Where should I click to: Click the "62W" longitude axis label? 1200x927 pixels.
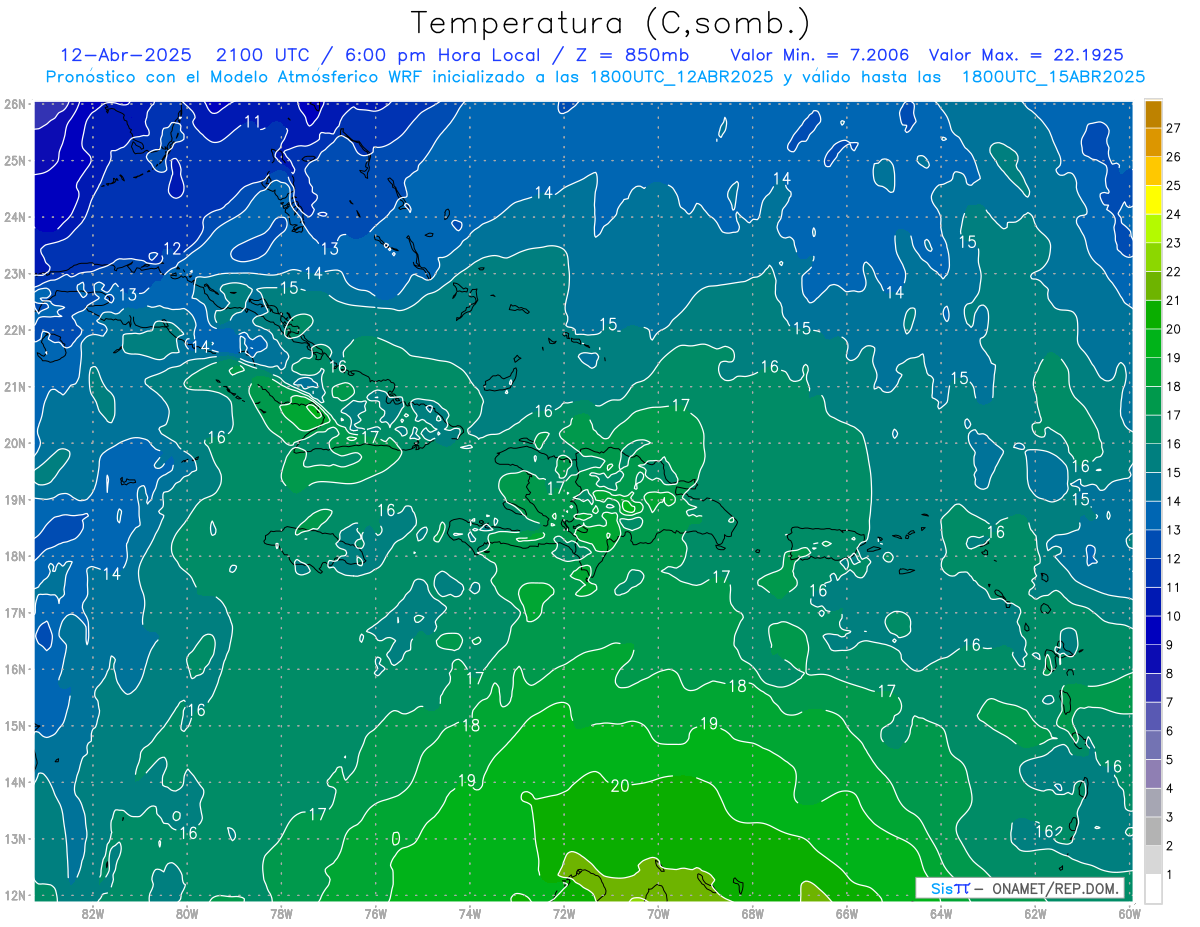pyautogui.click(x=1035, y=913)
